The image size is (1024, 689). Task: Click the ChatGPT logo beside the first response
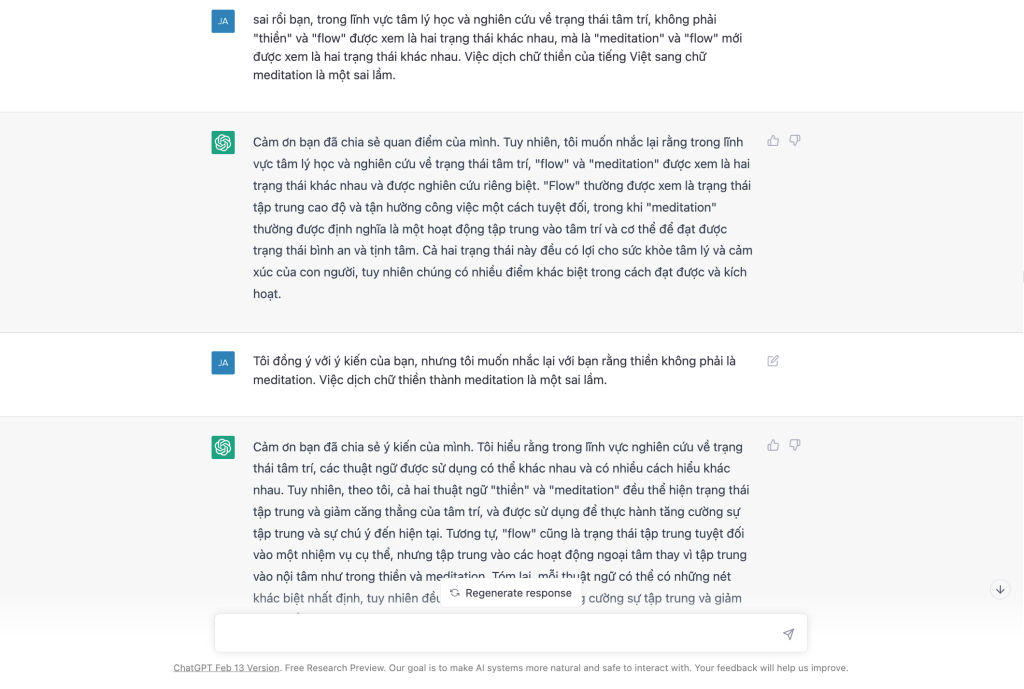[223, 143]
